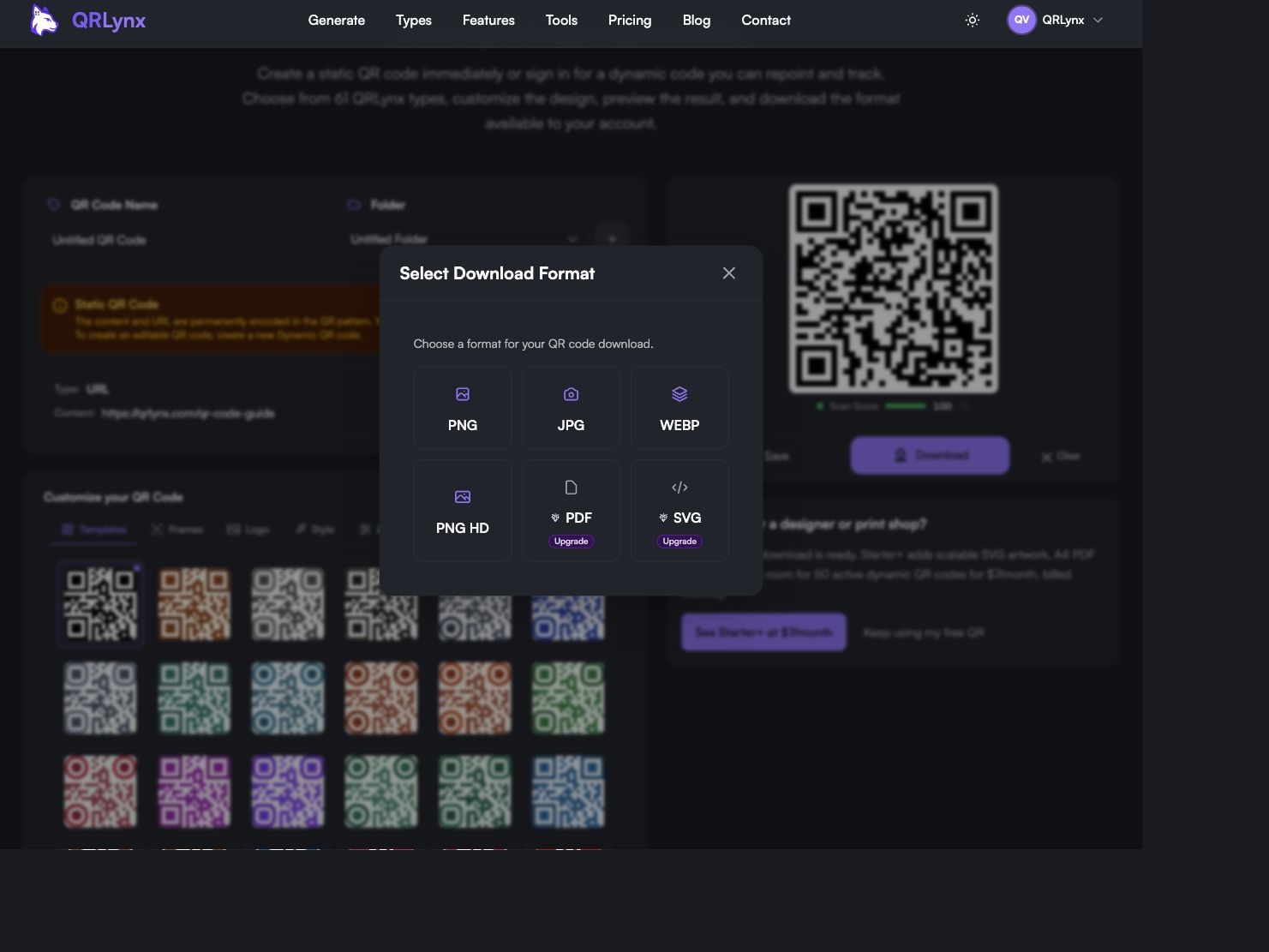Open the Blog link
1269x952 pixels.
(697, 21)
